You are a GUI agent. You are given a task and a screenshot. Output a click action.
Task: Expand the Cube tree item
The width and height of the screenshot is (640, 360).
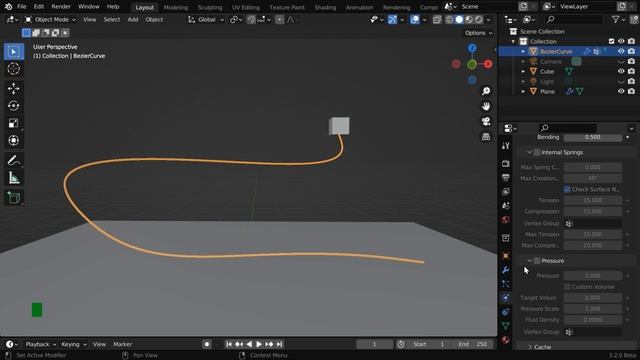[x=523, y=71]
